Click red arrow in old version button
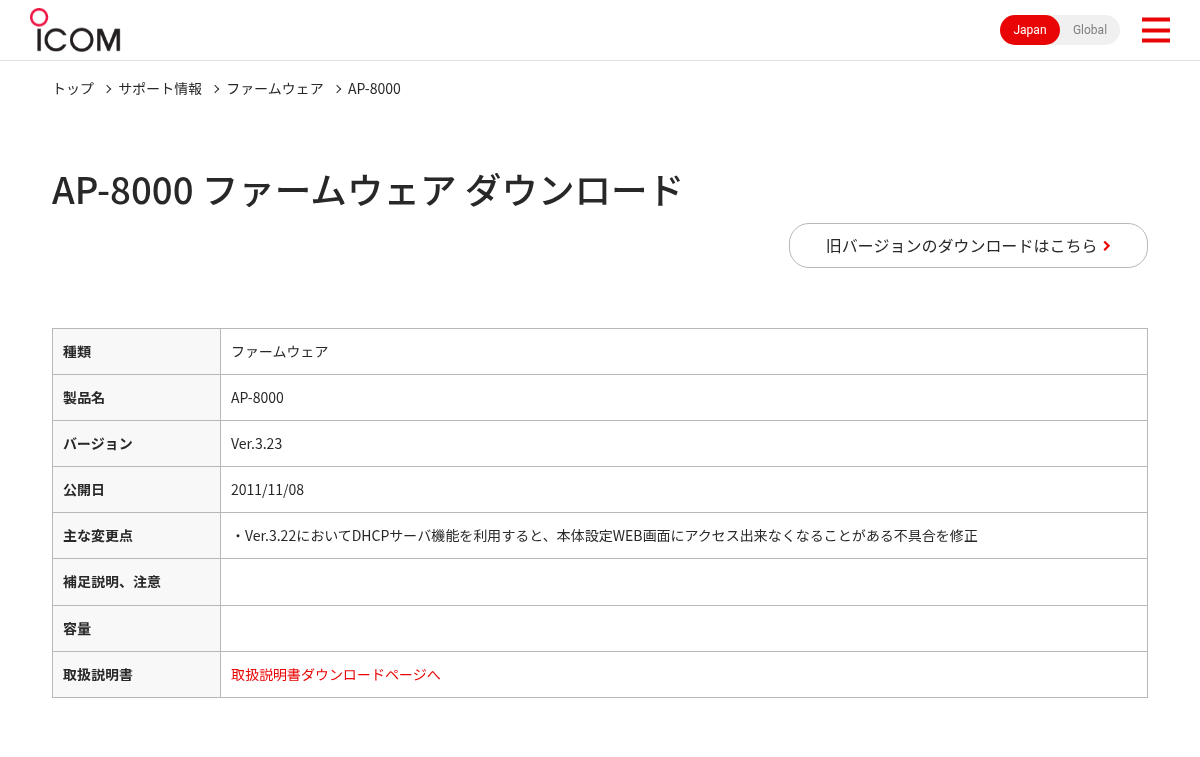This screenshot has height=757, width=1200. pyautogui.click(x=1107, y=246)
